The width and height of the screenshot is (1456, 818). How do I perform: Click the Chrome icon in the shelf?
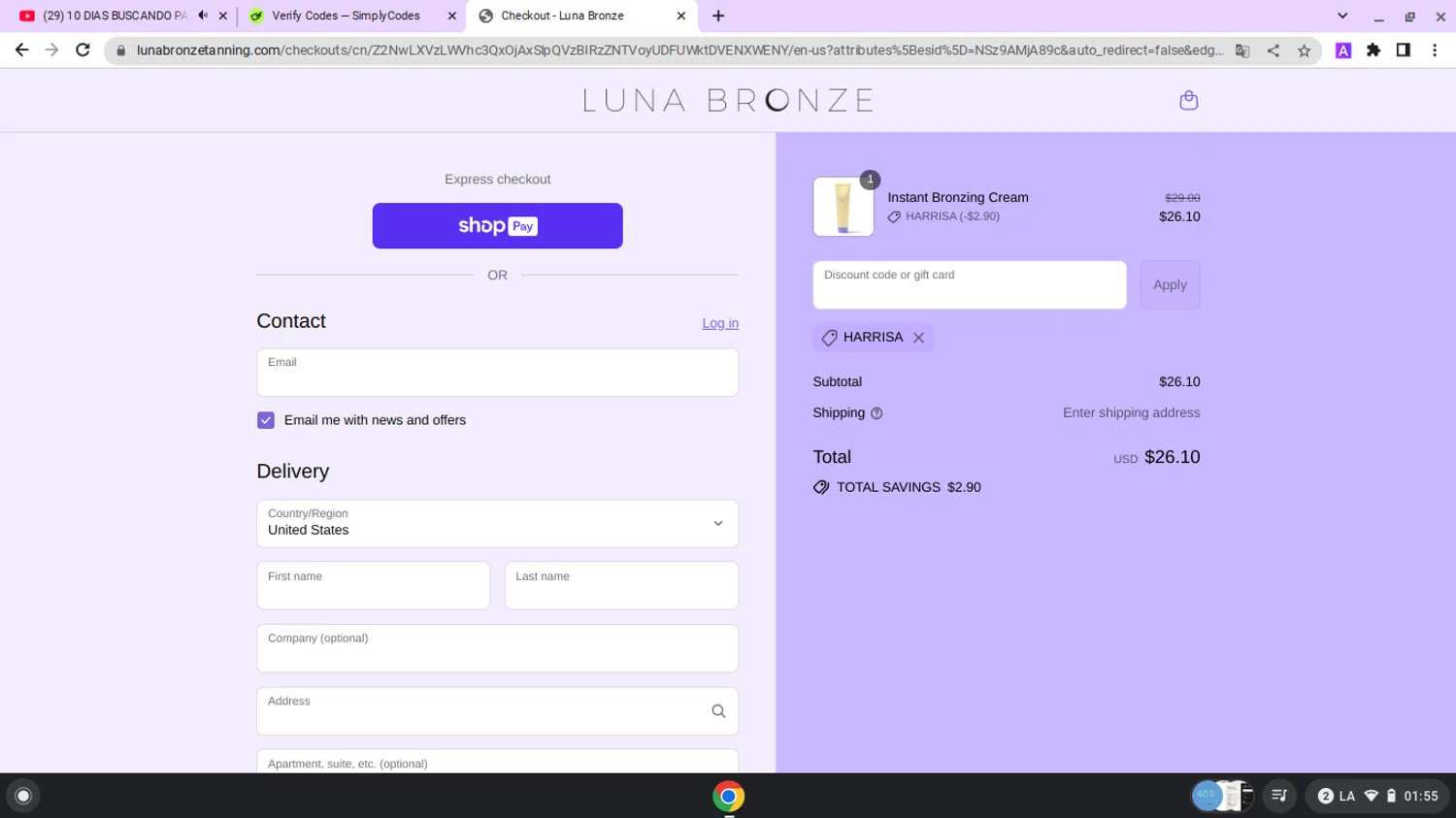coord(728,796)
